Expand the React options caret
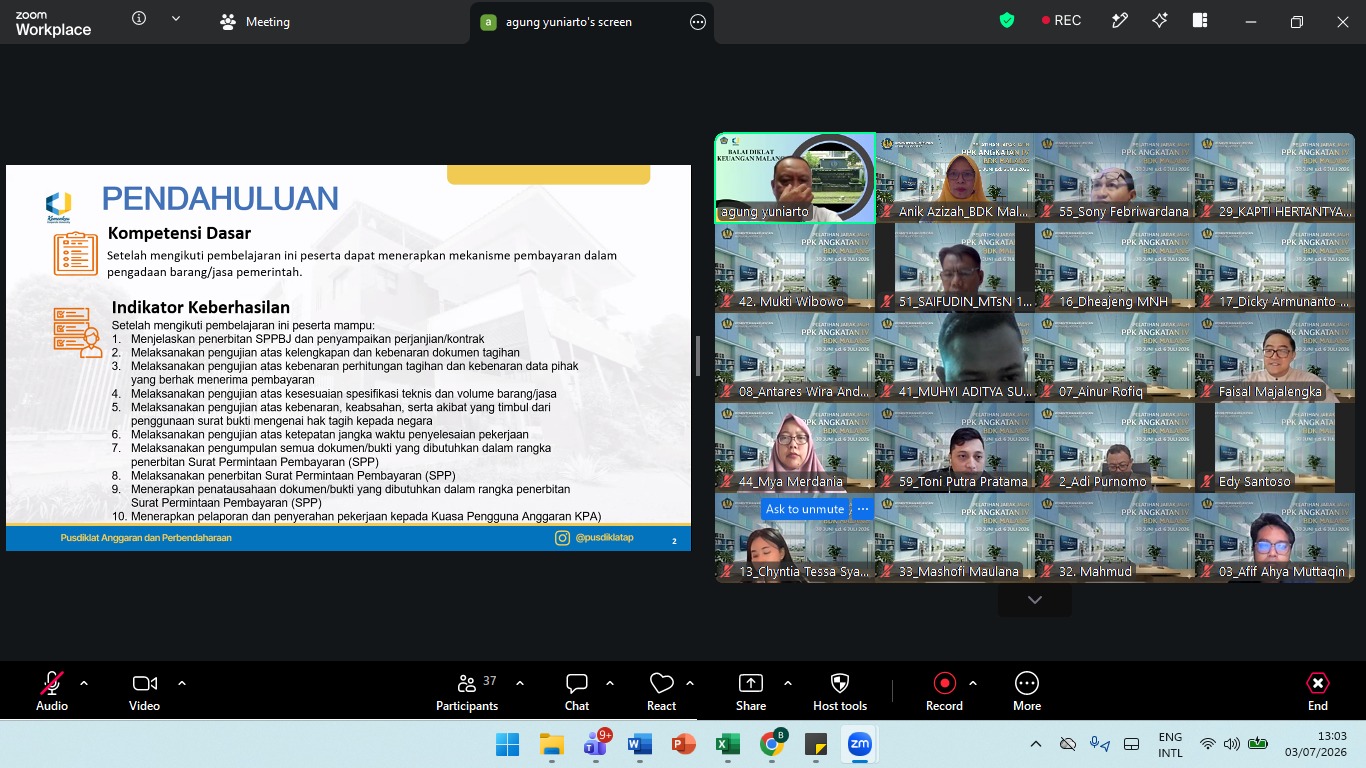This screenshot has width=1366, height=768. click(x=690, y=683)
